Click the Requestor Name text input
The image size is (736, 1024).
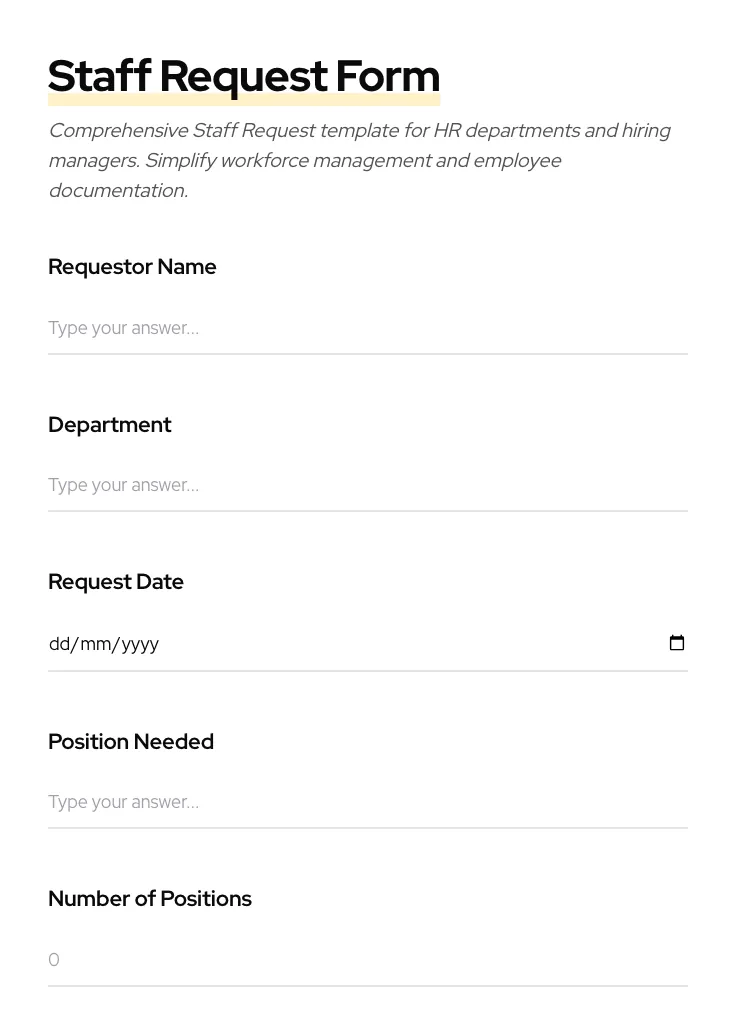point(300,328)
